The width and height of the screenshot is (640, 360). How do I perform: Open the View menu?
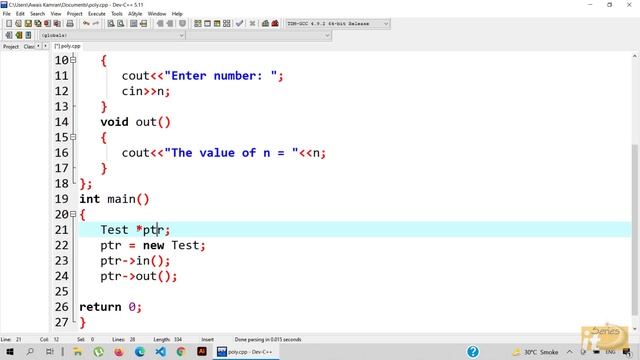[56, 13]
